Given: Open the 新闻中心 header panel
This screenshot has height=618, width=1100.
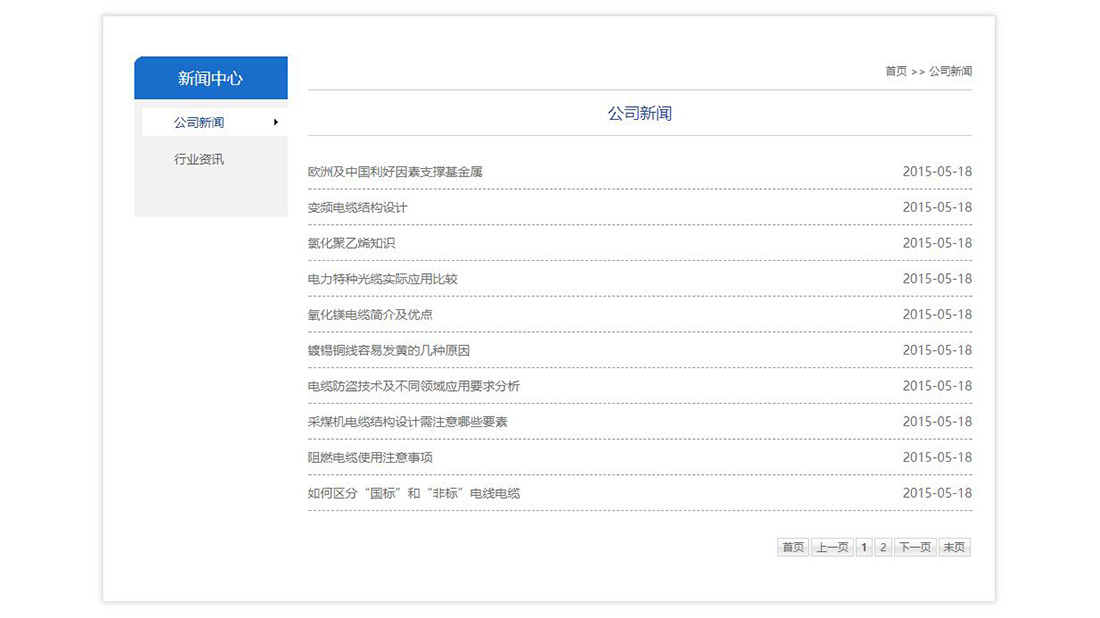Looking at the screenshot, I should (210, 77).
